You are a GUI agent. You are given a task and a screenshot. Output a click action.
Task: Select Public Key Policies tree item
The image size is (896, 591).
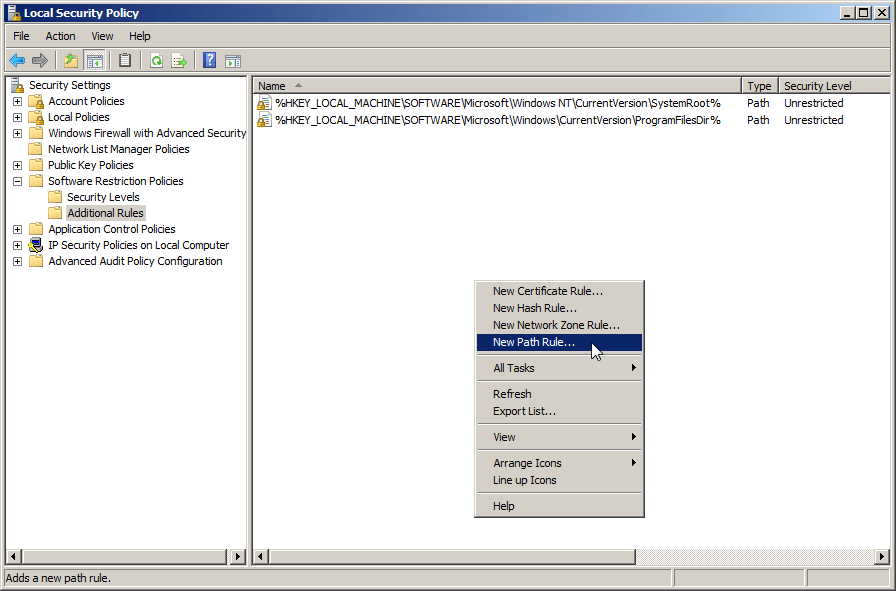point(91,165)
